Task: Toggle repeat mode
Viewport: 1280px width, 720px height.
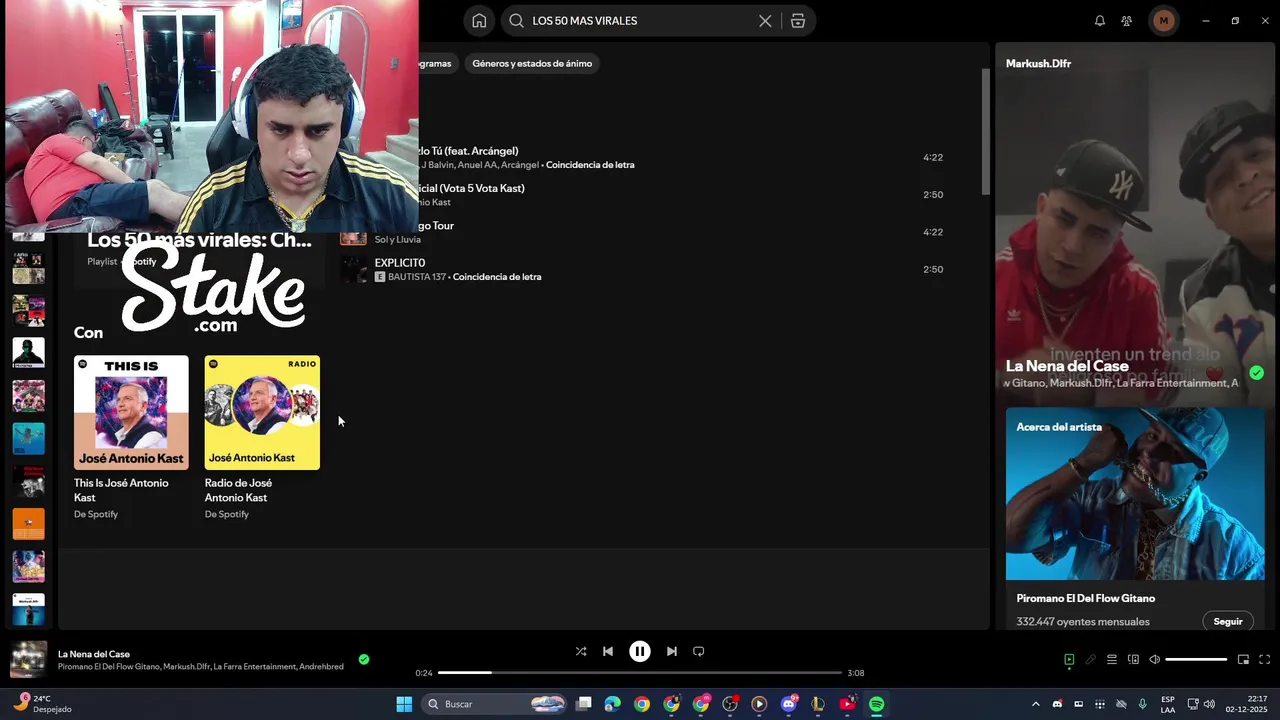Action: [699, 651]
